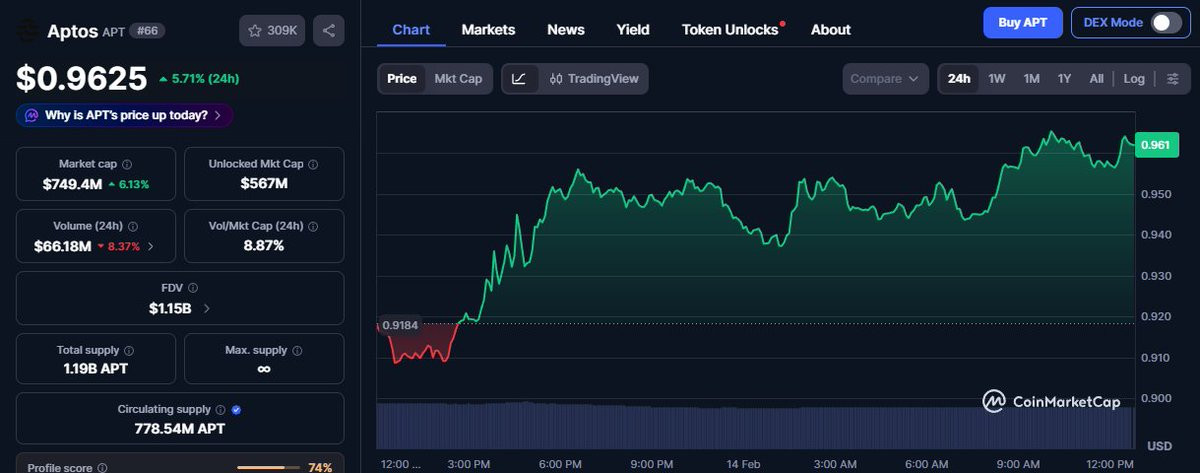Select the 1Y time range
1200x473 pixels.
[x=1064, y=79]
